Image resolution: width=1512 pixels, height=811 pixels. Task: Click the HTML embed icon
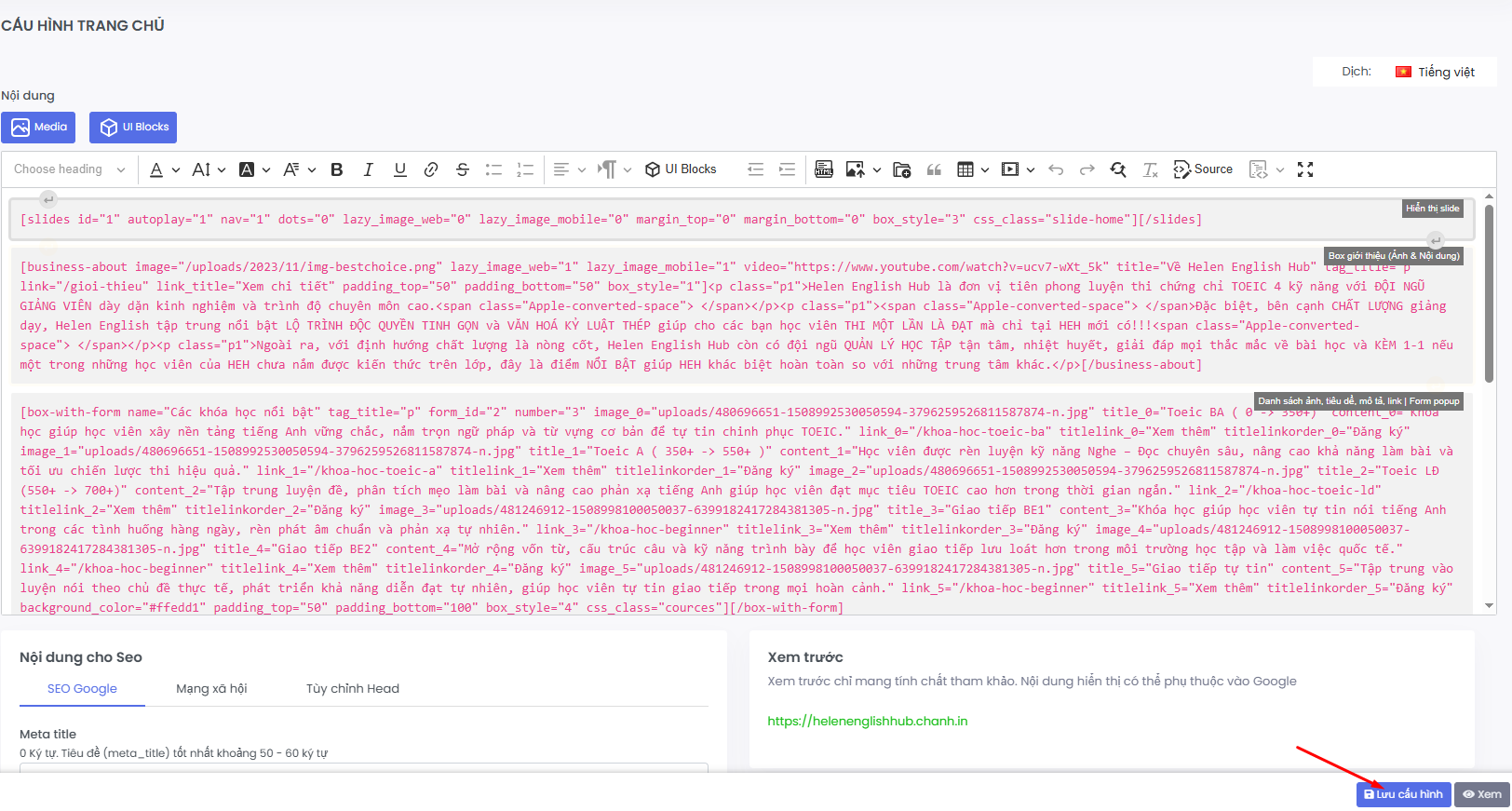tap(823, 169)
